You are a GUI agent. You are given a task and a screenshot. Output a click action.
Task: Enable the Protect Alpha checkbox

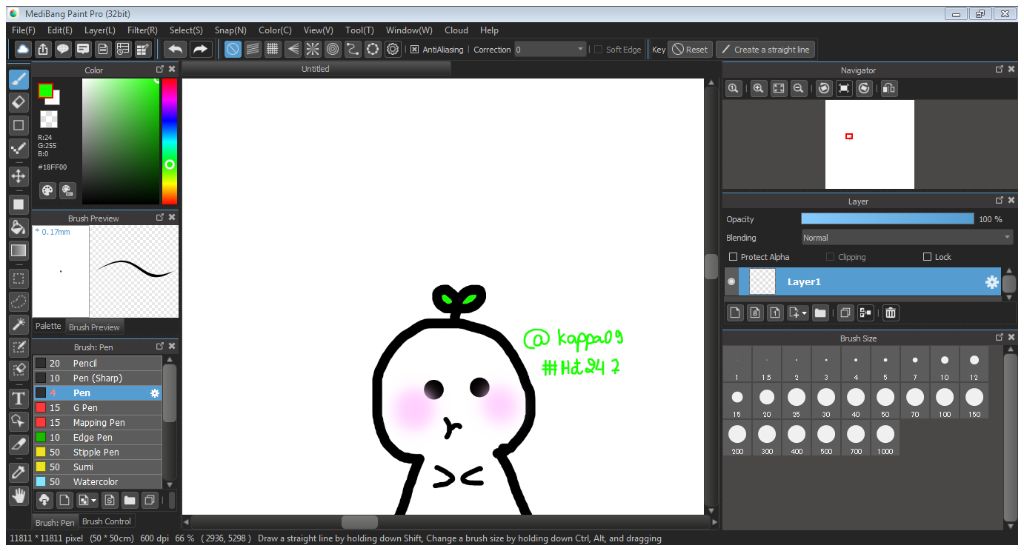point(733,257)
